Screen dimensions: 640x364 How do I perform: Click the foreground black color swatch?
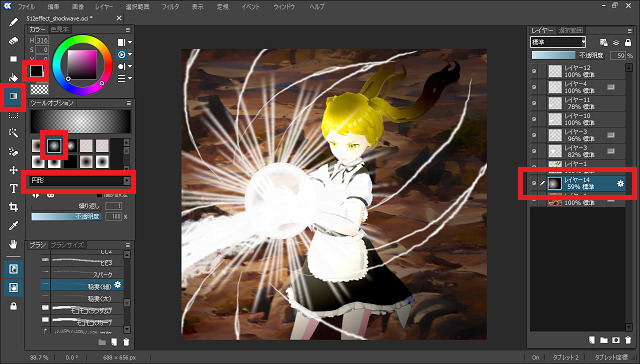36,71
